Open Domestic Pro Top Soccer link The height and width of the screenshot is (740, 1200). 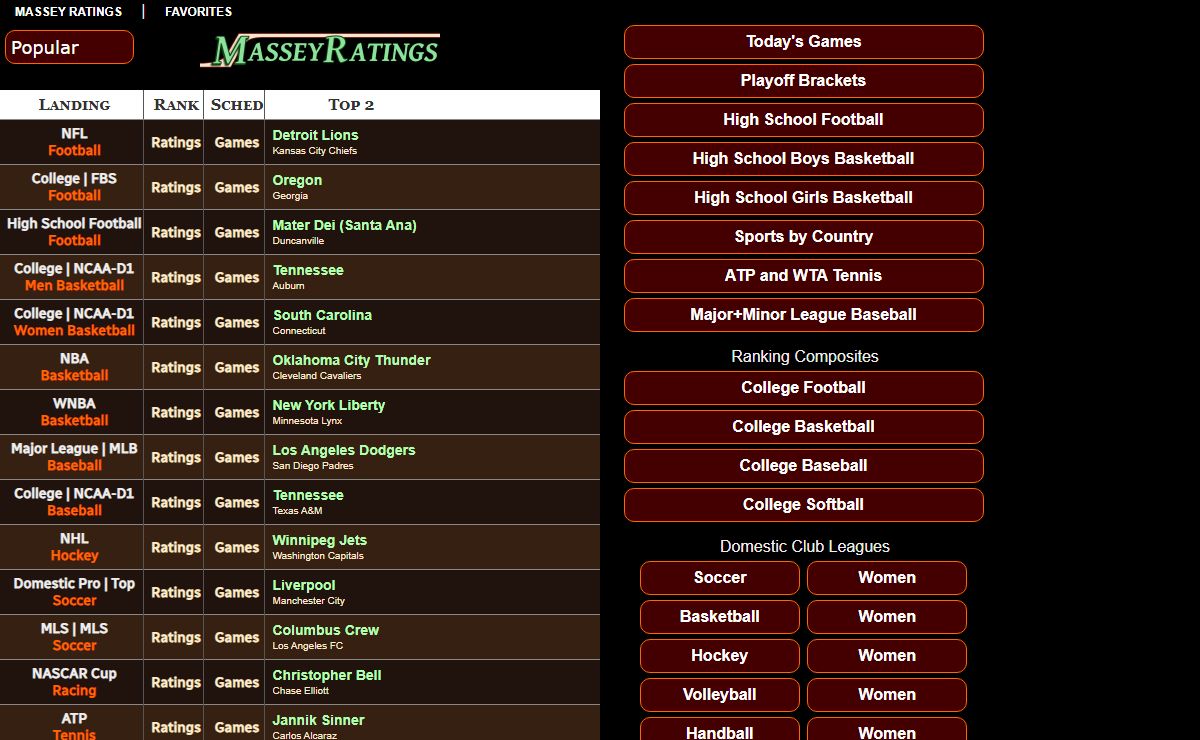tap(74, 592)
